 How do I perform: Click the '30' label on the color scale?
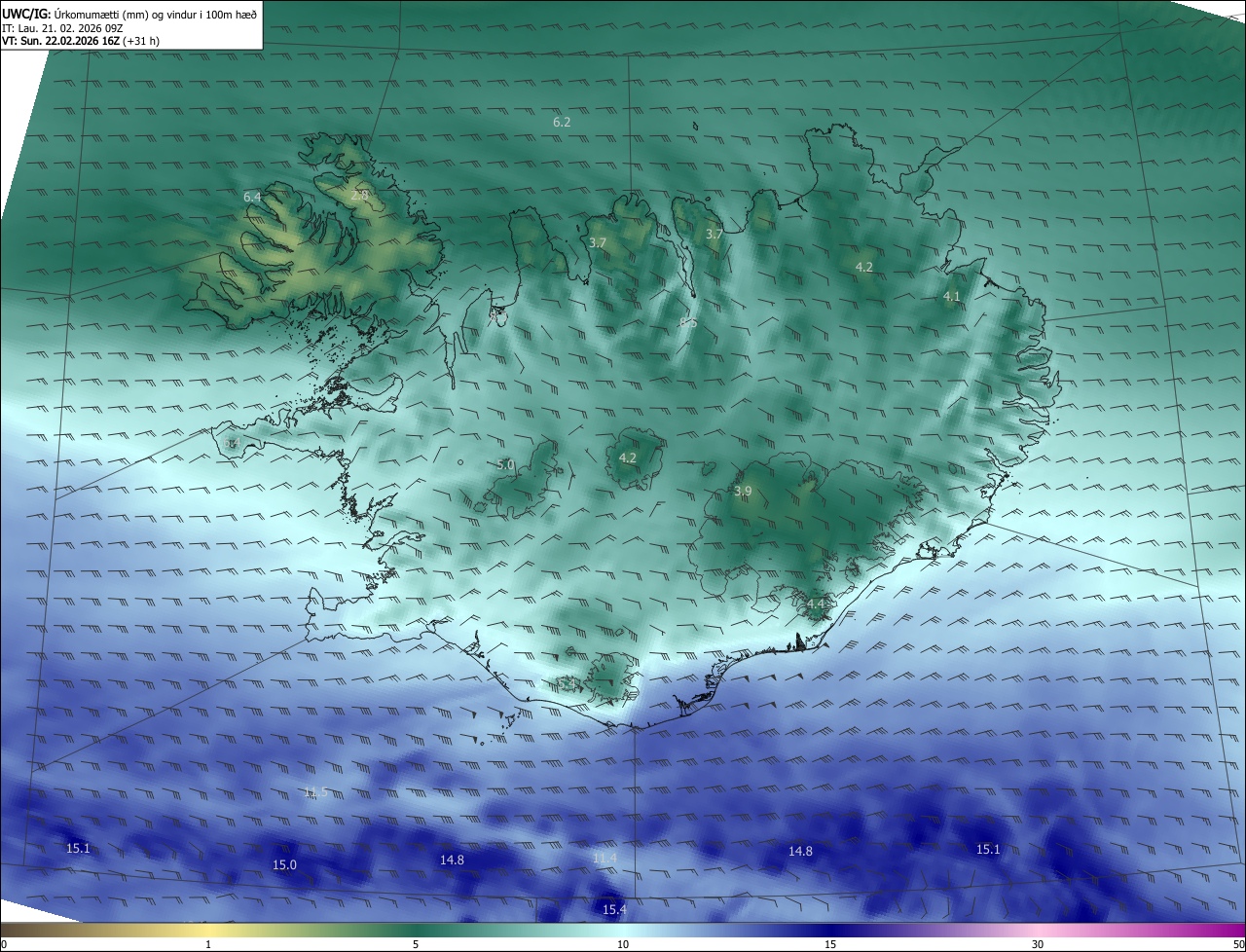(x=1038, y=944)
